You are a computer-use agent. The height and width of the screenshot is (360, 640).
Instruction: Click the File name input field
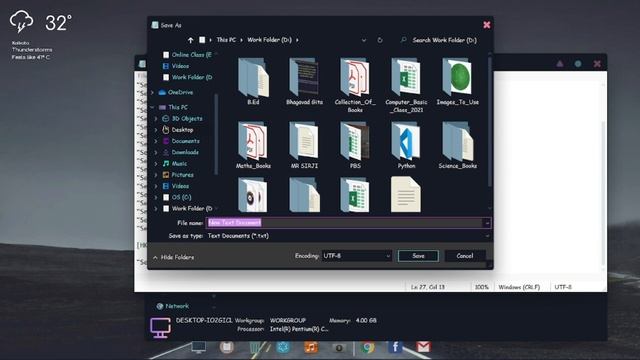345,223
